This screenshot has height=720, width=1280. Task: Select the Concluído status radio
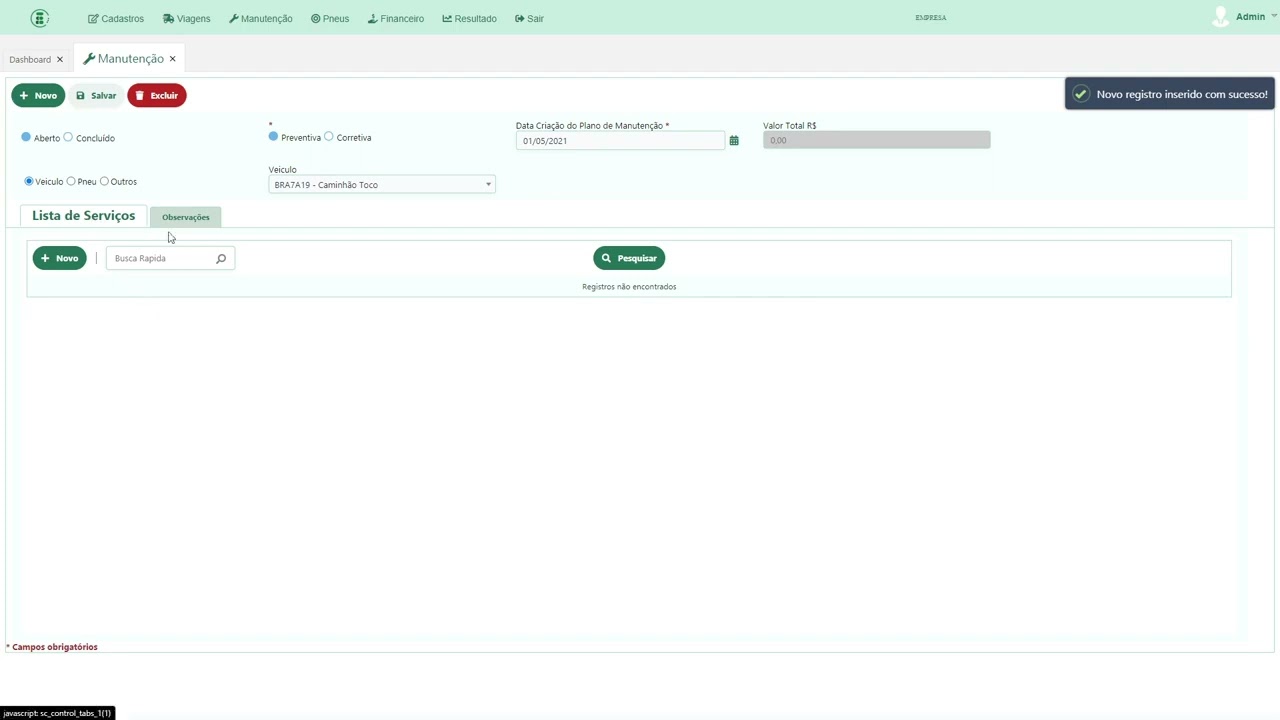click(x=68, y=137)
